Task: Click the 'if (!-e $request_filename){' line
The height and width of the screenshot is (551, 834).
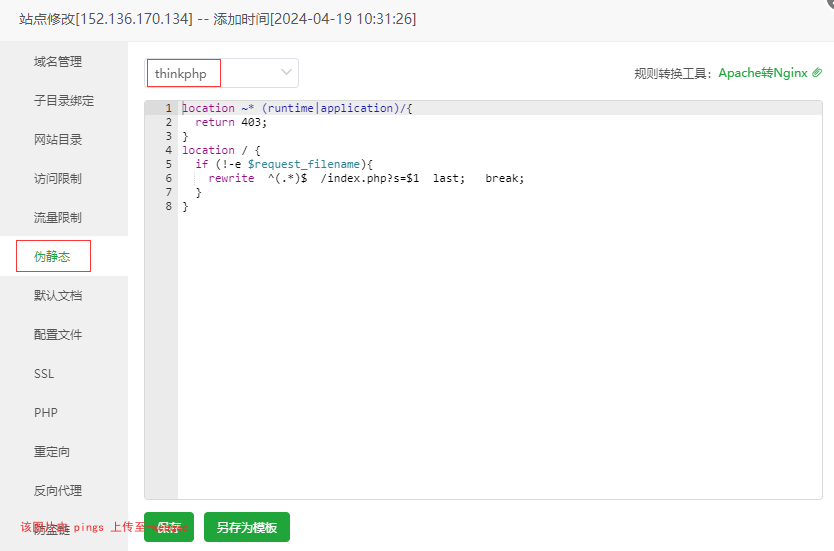Action: (284, 164)
